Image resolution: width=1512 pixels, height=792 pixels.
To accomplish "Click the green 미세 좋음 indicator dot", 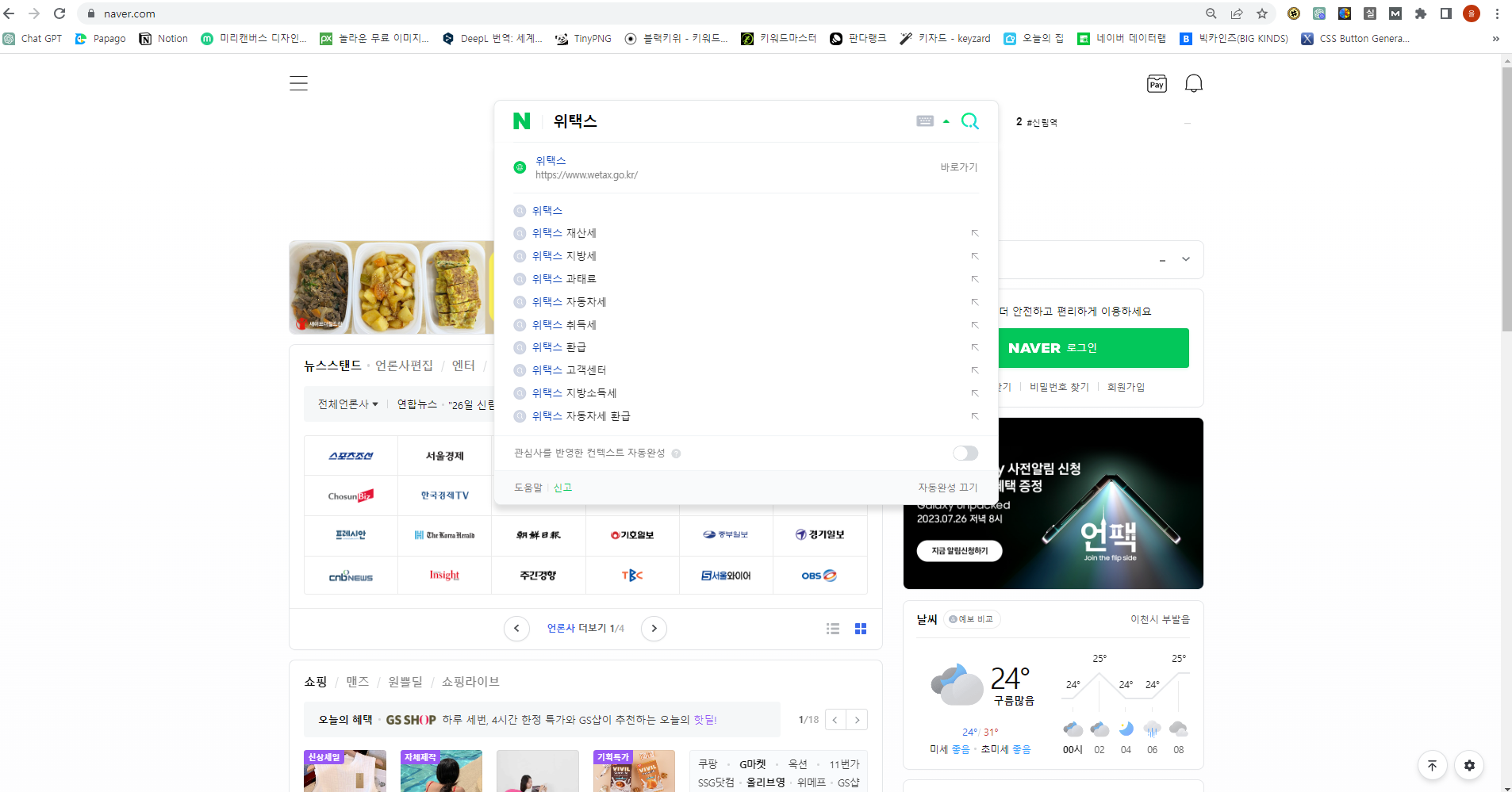I will click(952, 748).
